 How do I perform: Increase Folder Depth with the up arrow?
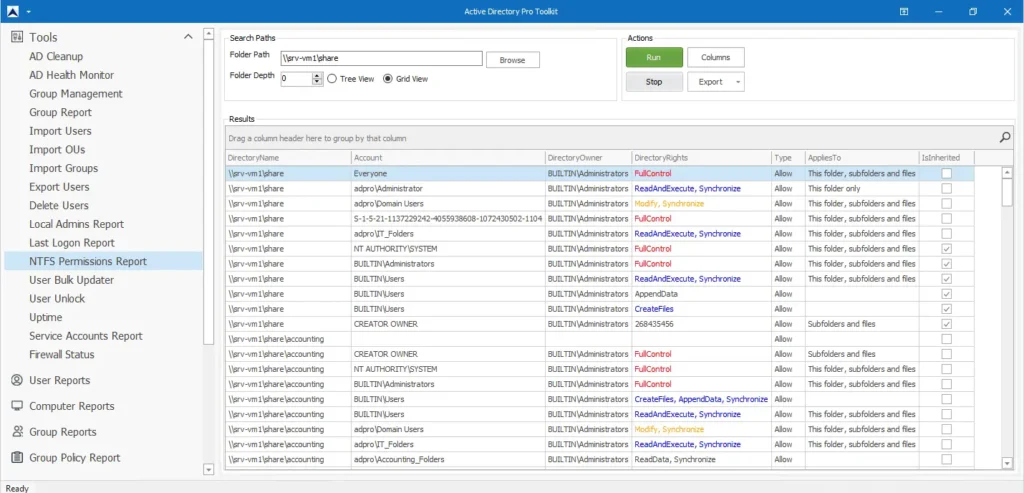pyautogui.click(x=317, y=76)
